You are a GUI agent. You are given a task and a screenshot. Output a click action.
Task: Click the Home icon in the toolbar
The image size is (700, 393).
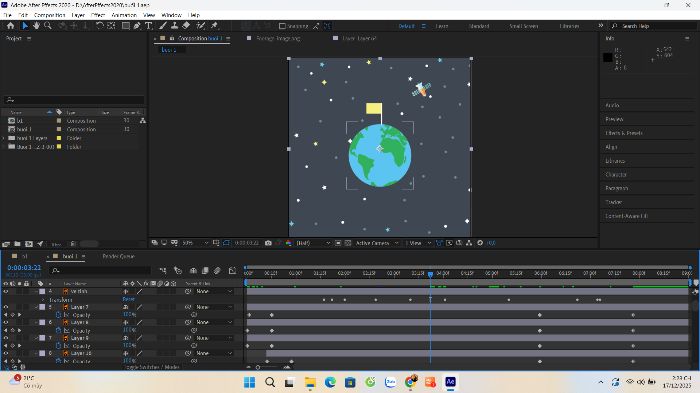10,26
